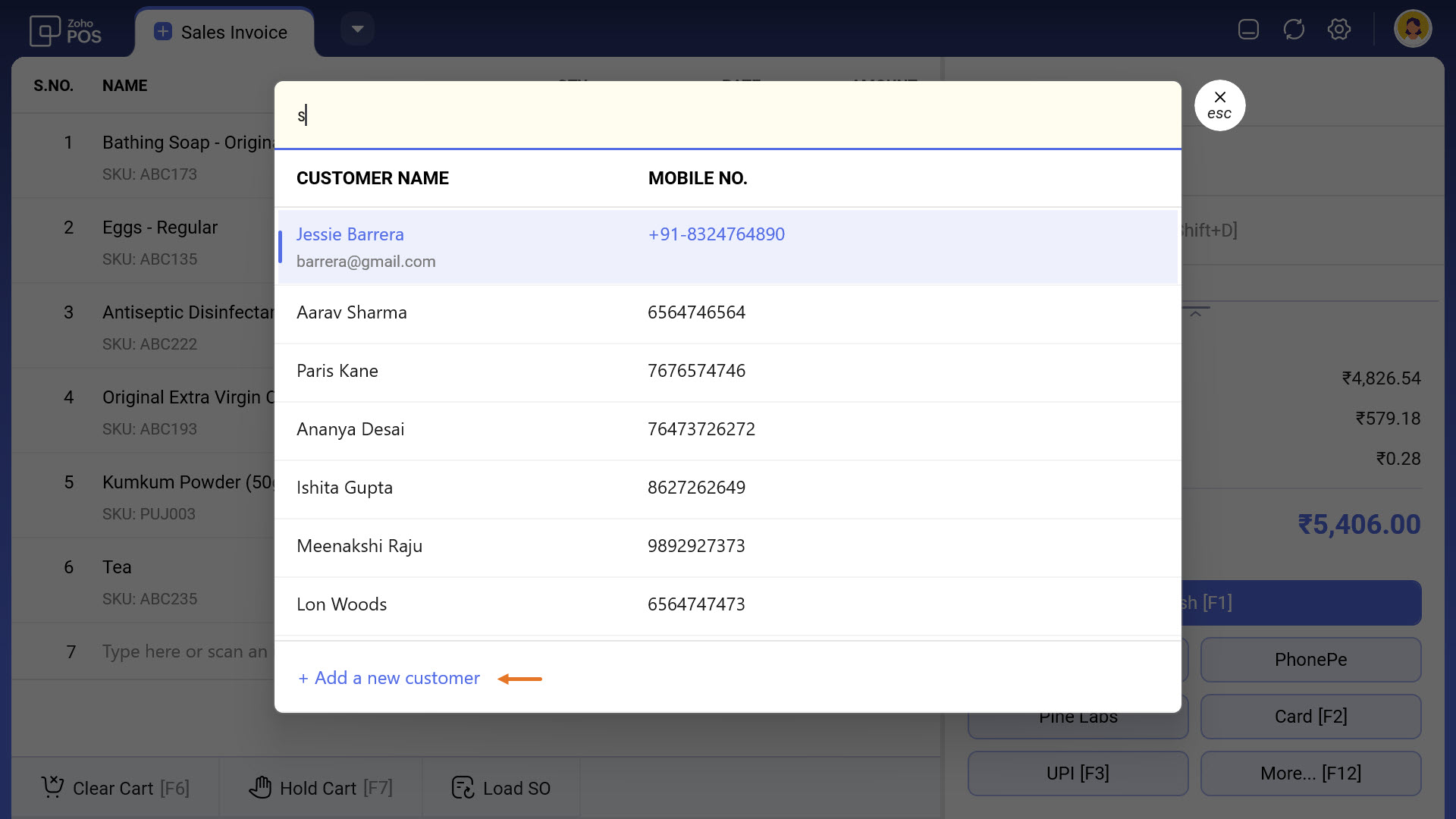The height and width of the screenshot is (819, 1456).
Task: Collapse the summary chevron above totals
Action: (x=1195, y=314)
